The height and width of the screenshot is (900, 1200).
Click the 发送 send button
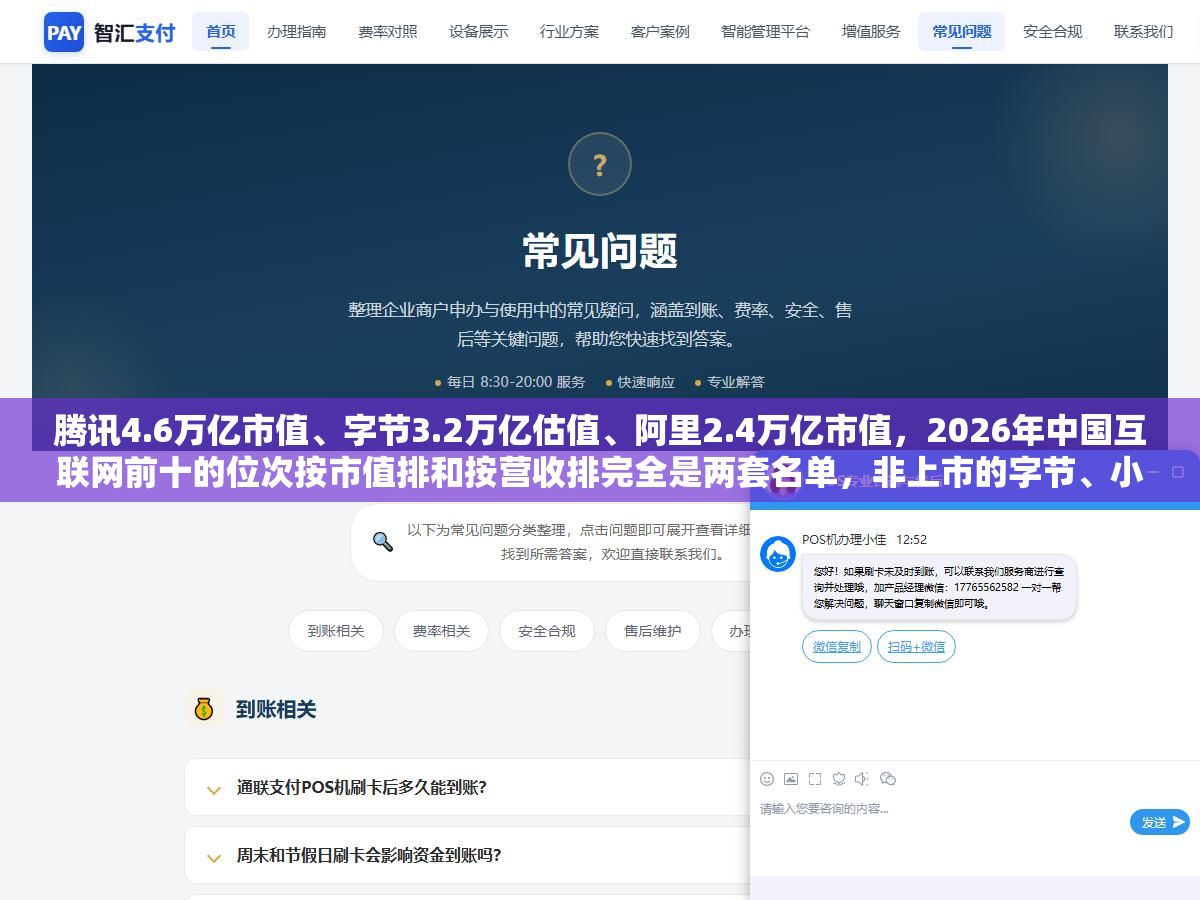point(1160,822)
